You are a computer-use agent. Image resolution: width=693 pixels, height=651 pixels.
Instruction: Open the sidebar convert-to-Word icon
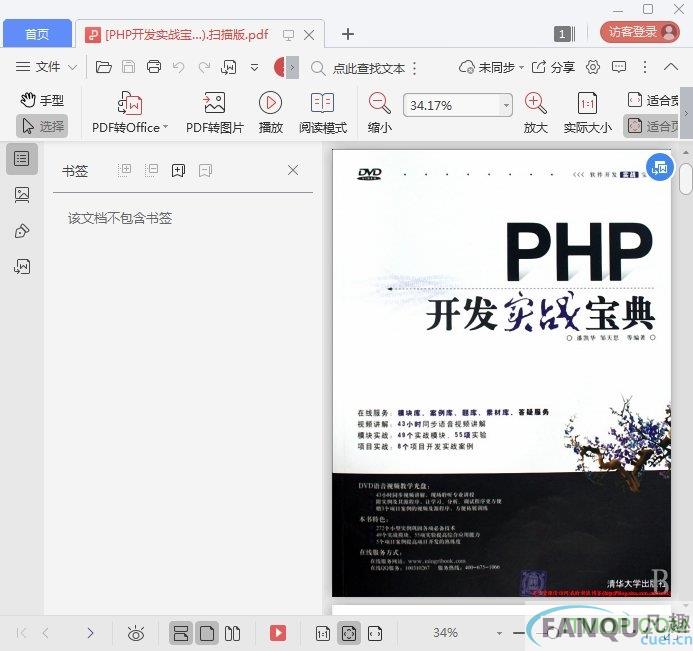point(22,267)
